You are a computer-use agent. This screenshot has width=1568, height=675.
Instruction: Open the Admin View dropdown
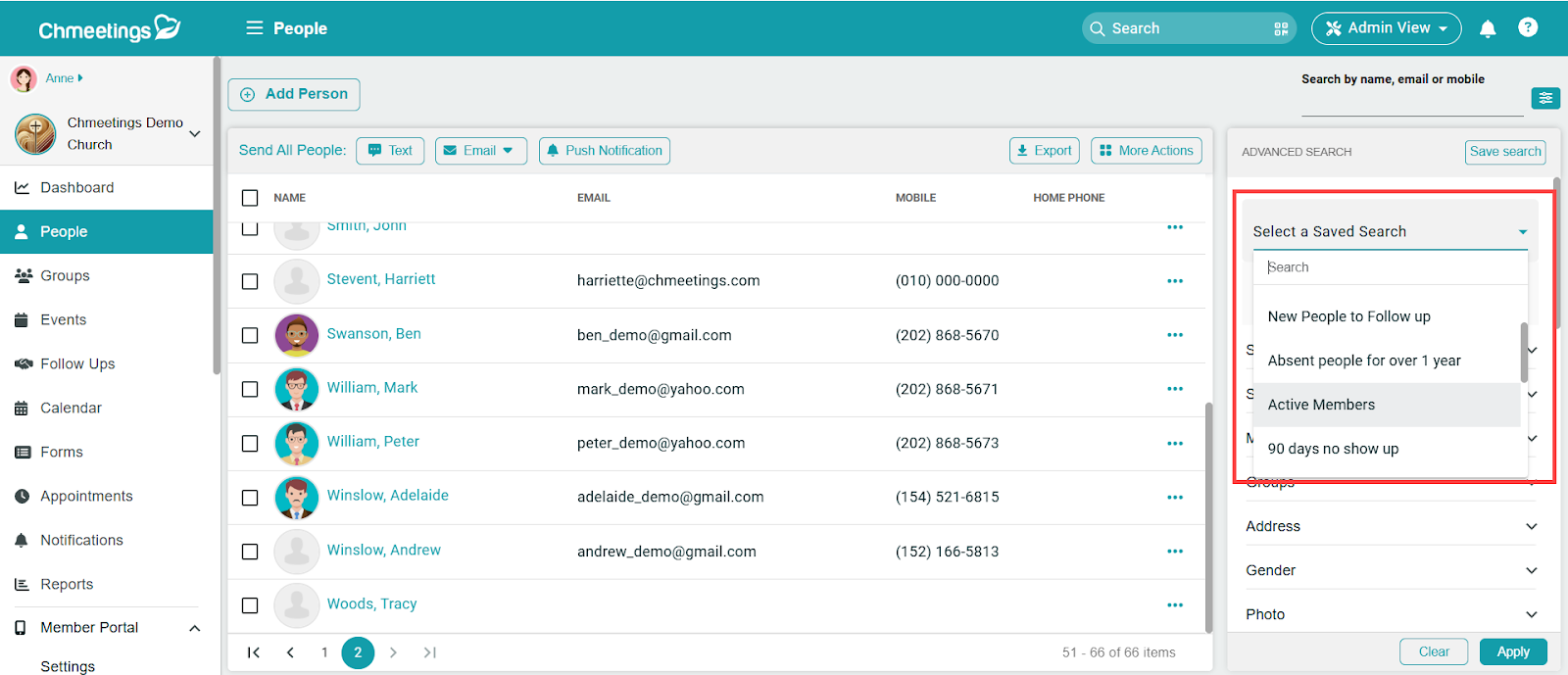tap(1386, 28)
